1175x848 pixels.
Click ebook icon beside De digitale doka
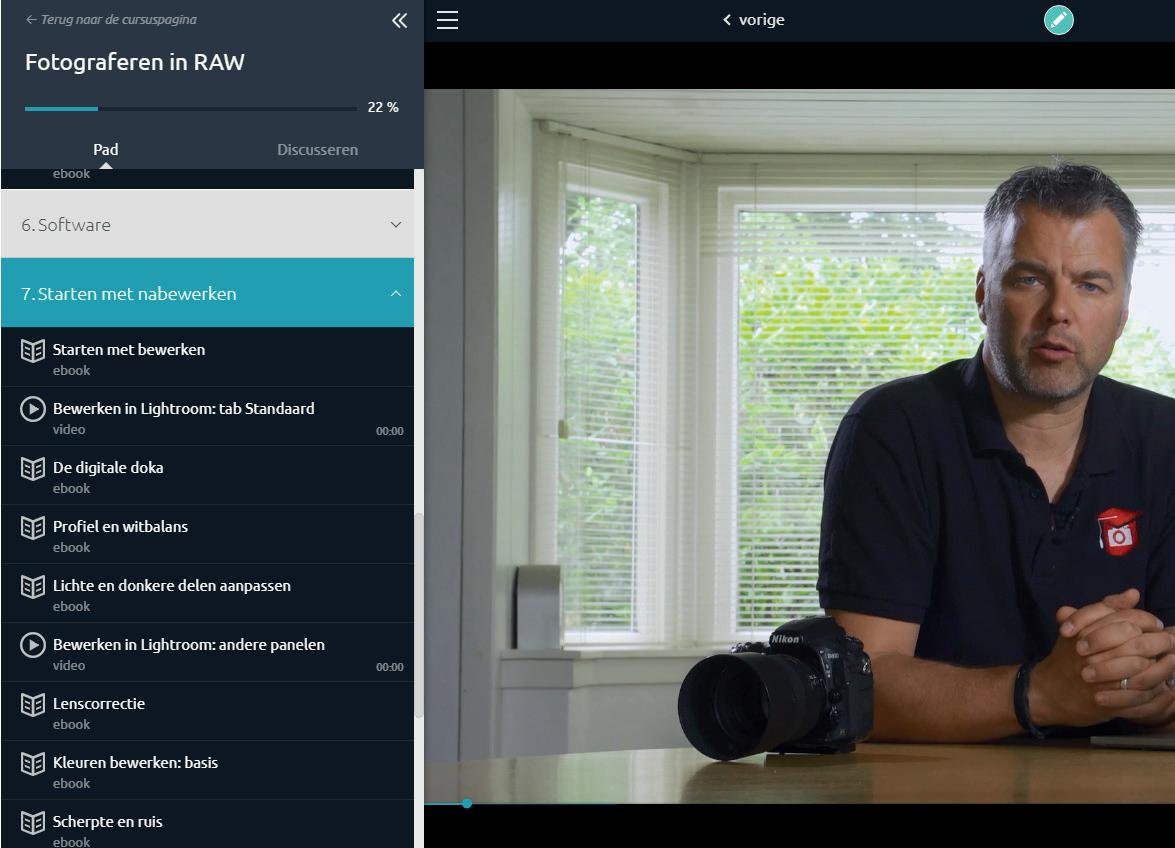click(33, 469)
